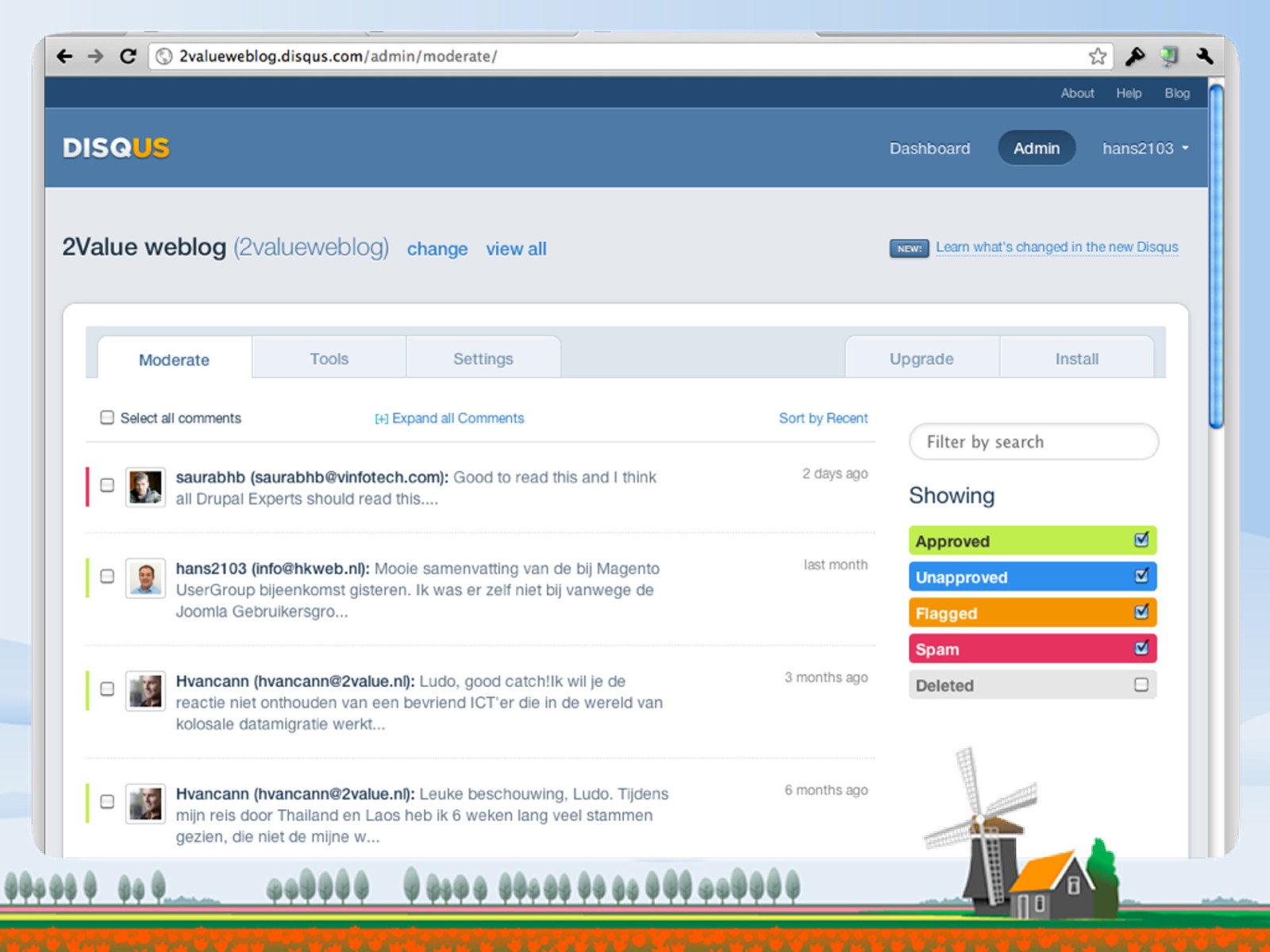Viewport: 1270px width, 952px height.
Task: Open the Install tab
Action: click(x=1077, y=358)
